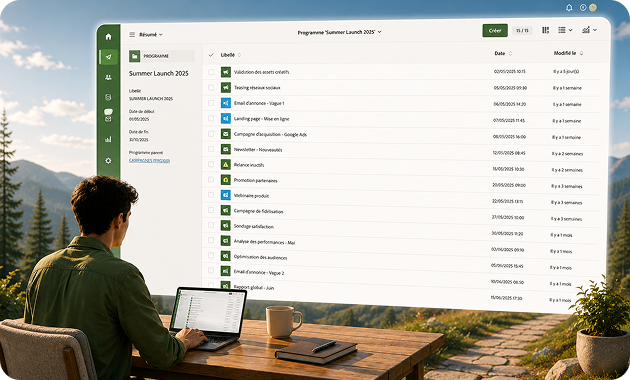Check the Teasing réseaux sociaux checkbox

pos(211,87)
